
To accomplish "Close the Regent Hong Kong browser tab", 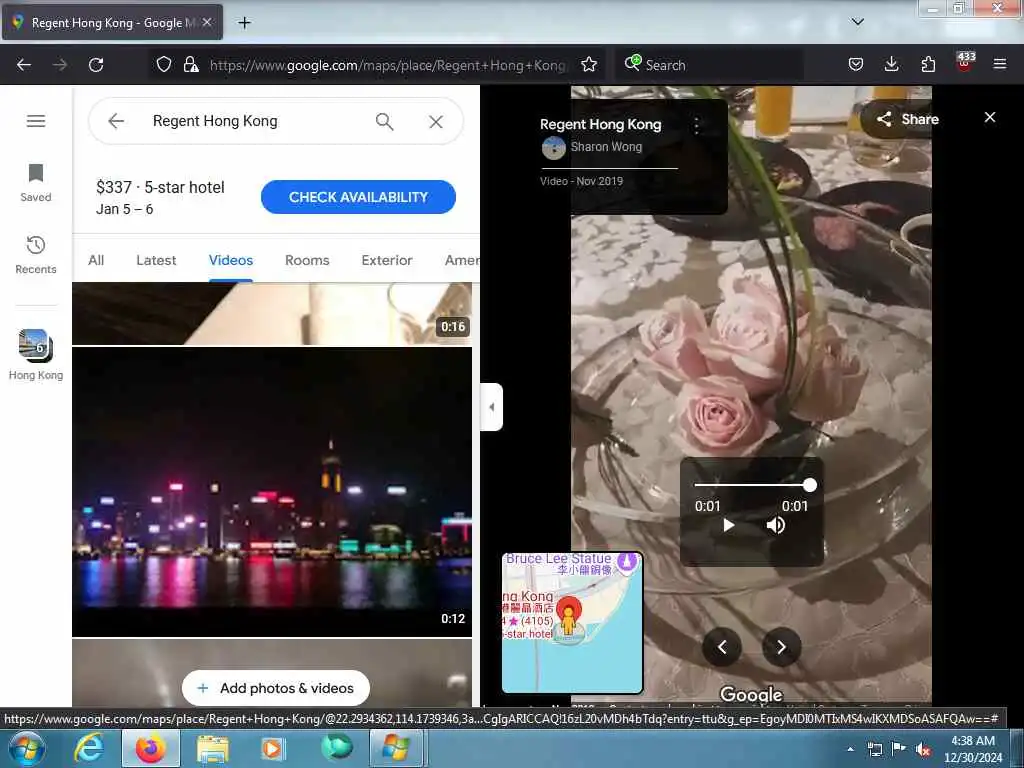I will point(207,22).
